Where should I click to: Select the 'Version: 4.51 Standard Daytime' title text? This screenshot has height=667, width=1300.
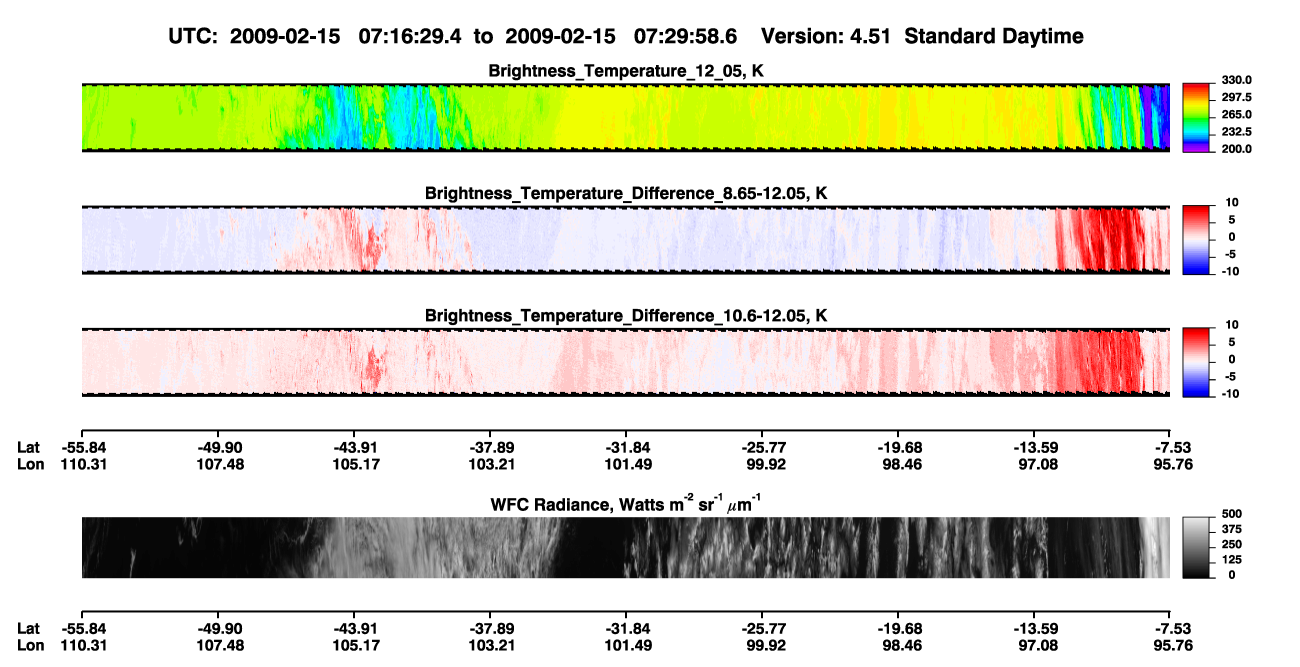(x=922, y=36)
